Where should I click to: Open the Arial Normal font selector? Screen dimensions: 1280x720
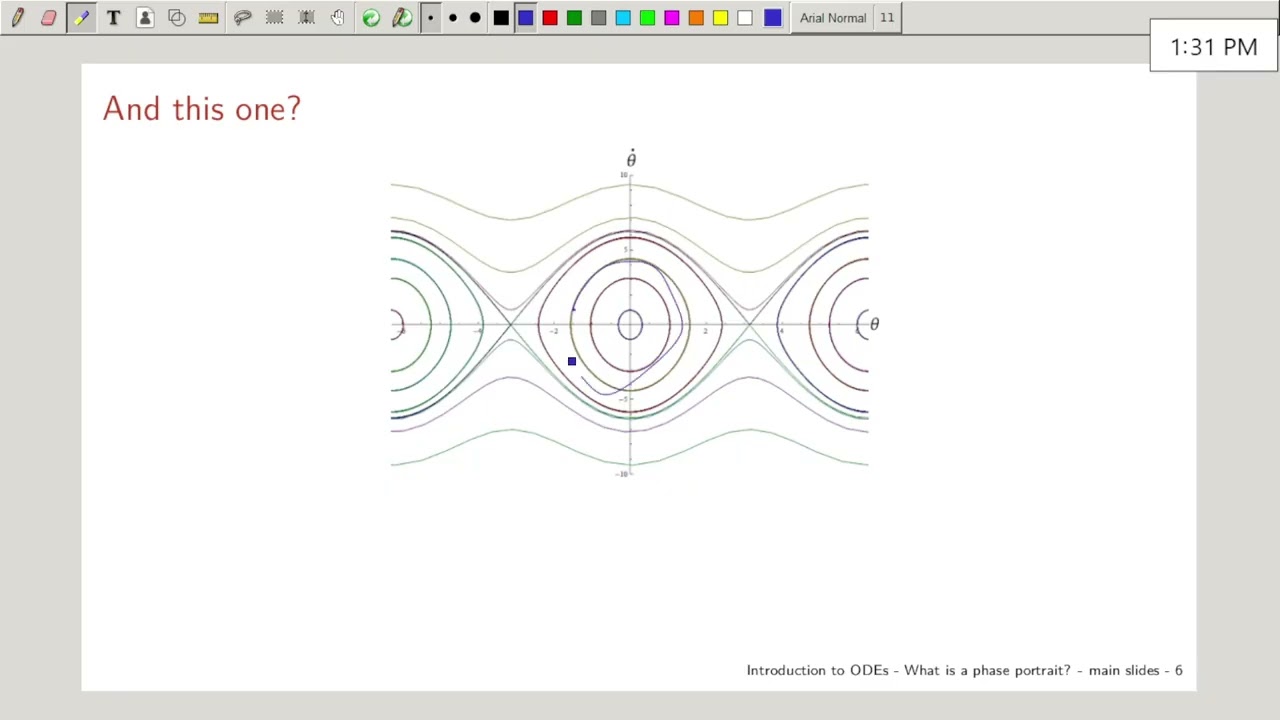coord(833,18)
